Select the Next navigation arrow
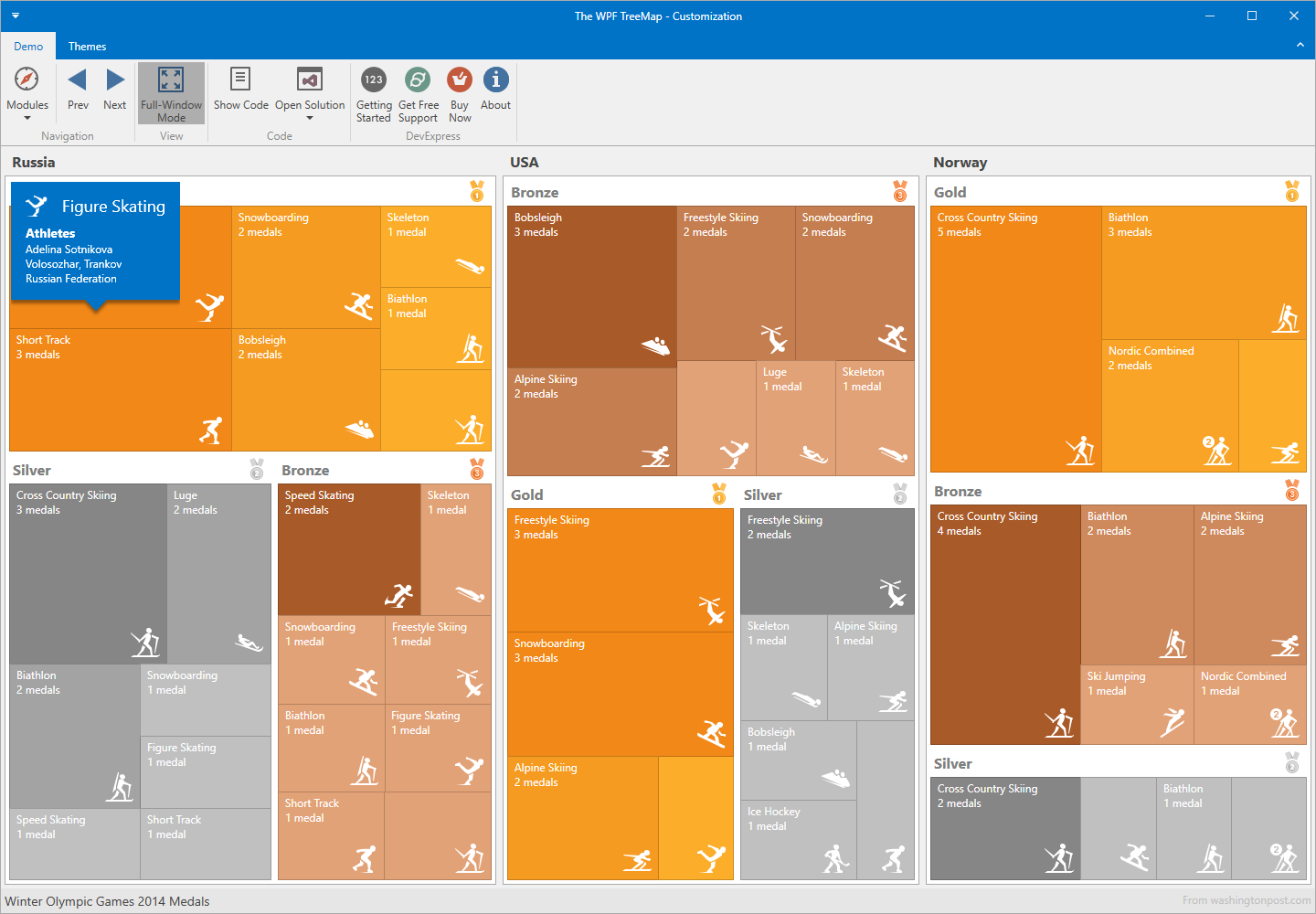 114,80
